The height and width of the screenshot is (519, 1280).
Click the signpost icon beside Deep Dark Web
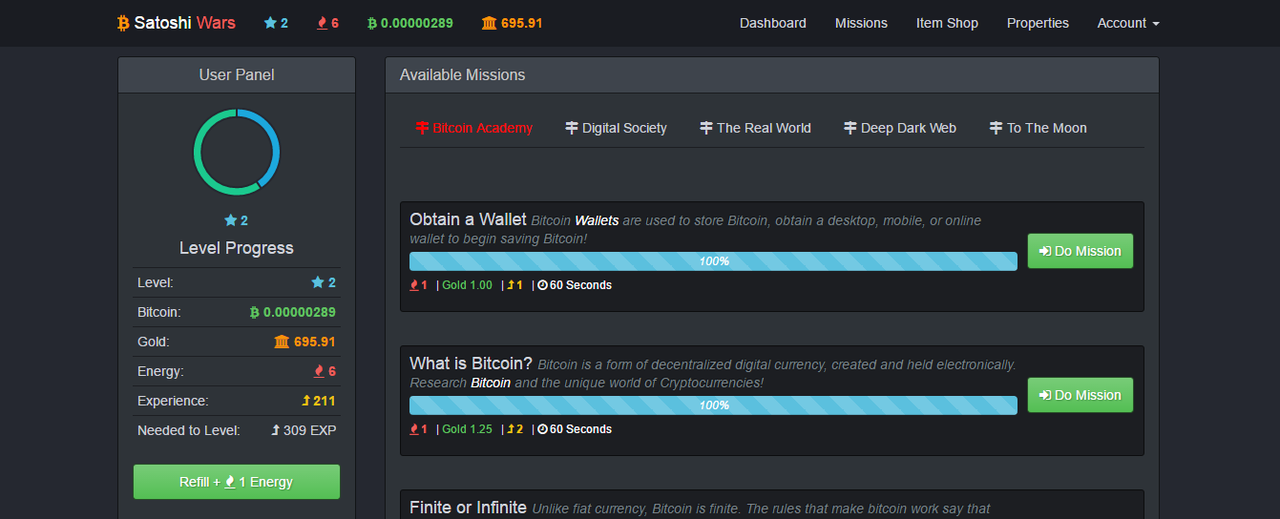(850, 128)
